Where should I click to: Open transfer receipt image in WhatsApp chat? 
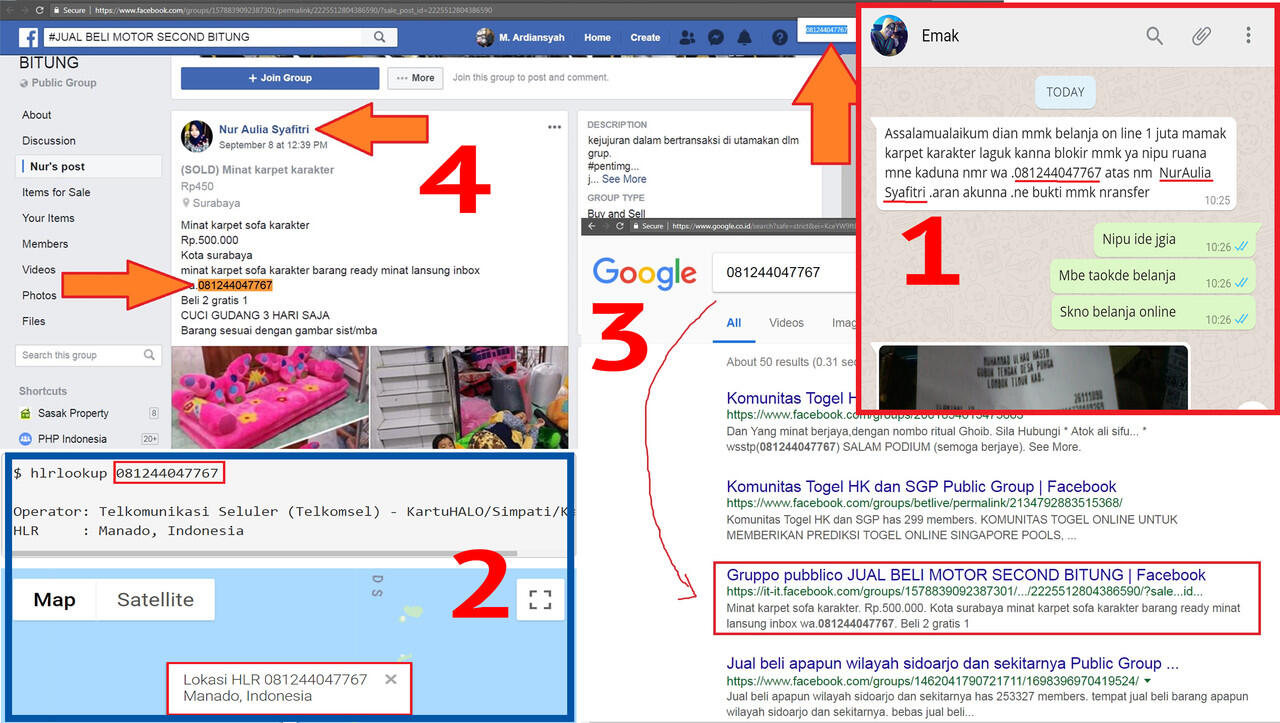[x=1033, y=376]
